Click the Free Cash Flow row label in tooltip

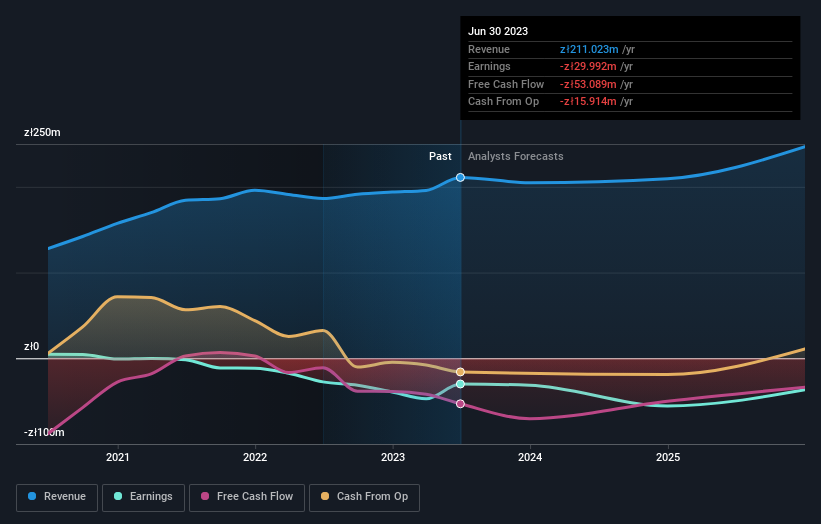click(506, 84)
